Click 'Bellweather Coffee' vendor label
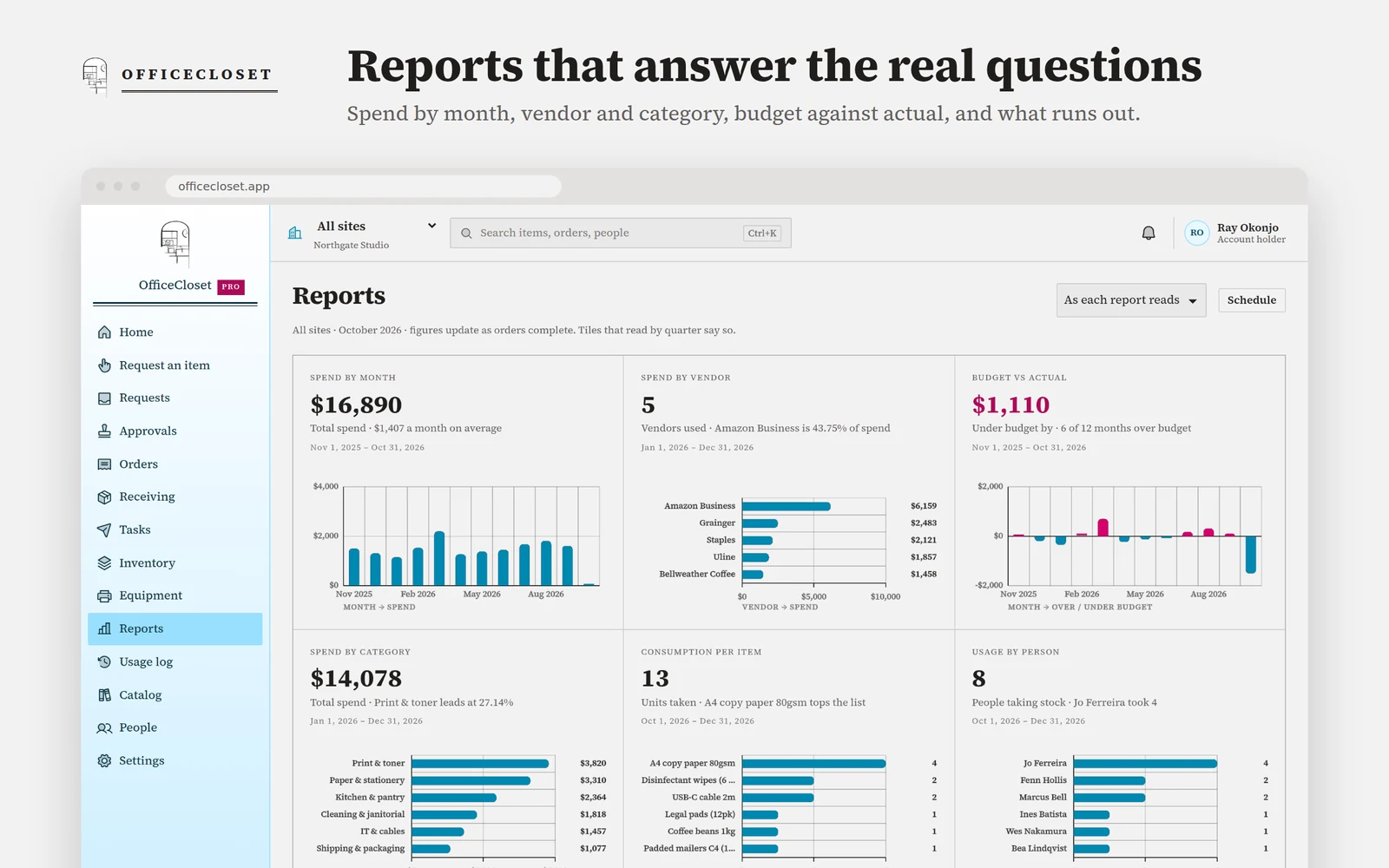This screenshot has height=868, width=1389. pos(697,575)
